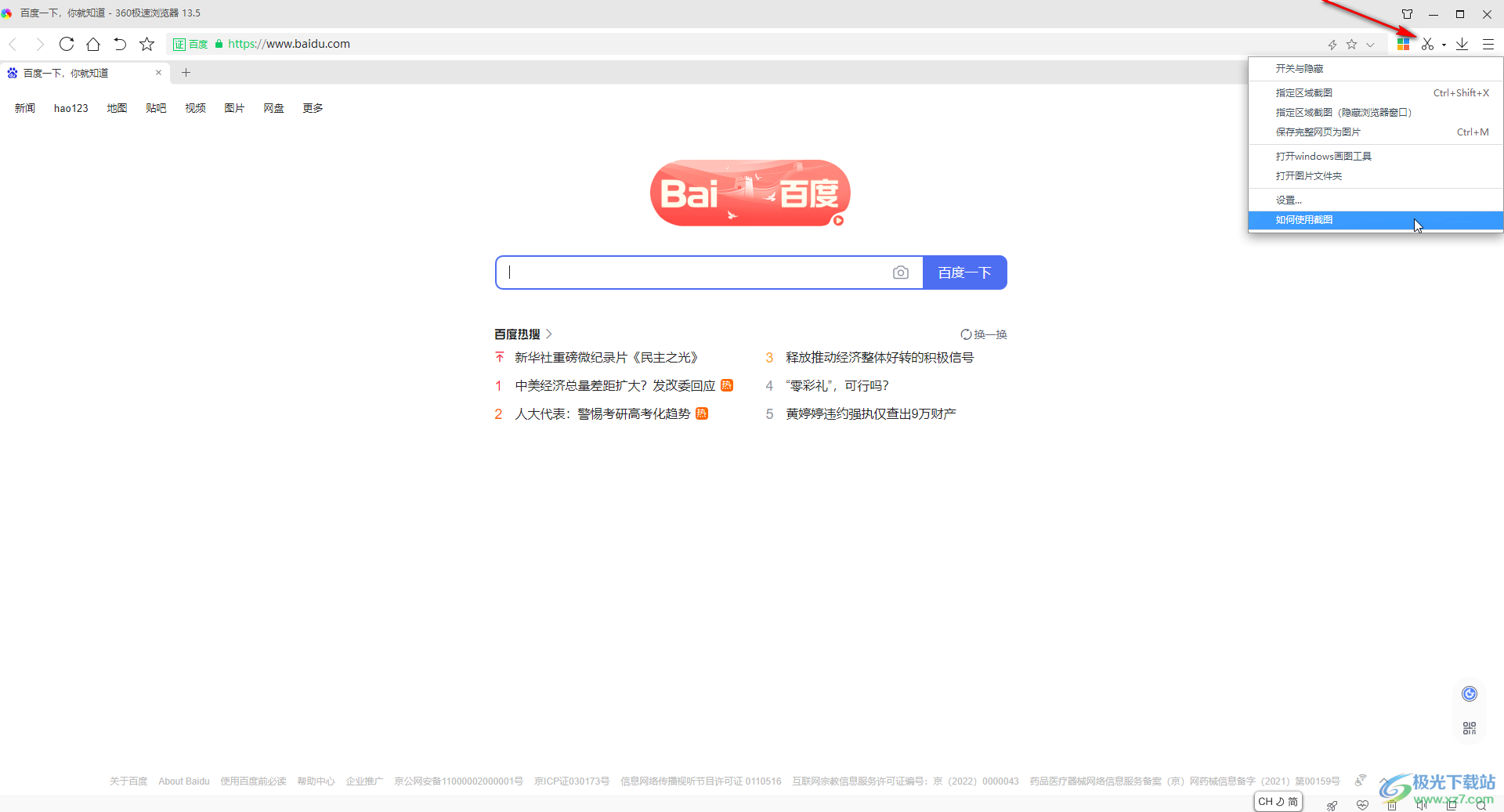Viewport: 1504px width, 812px height.
Task: Open the 贴吧 link
Action: tap(156, 108)
